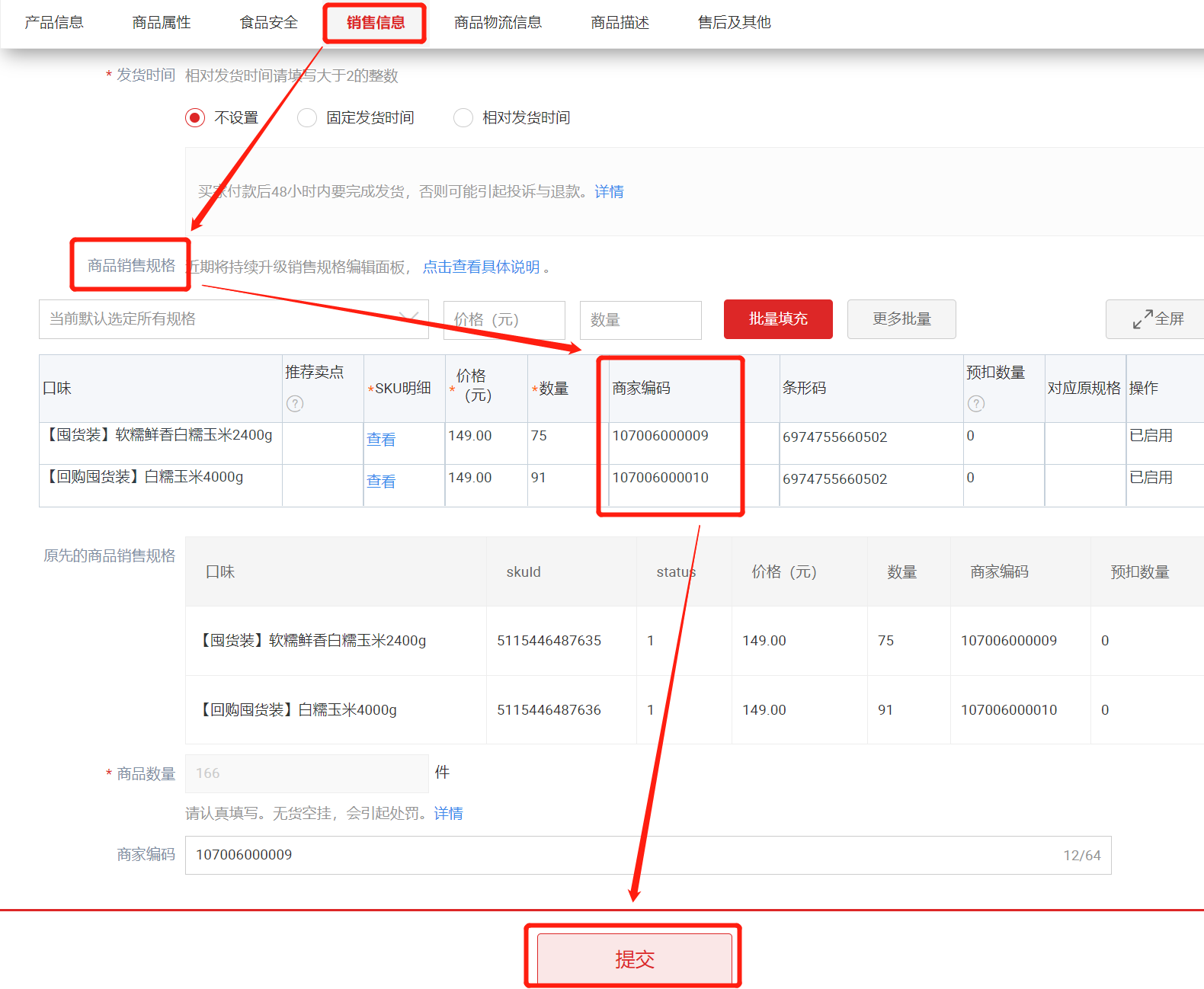Viewport: 1204px width, 989px height.
Task: Switch to the 产品信息 tab
Action: coord(54,23)
